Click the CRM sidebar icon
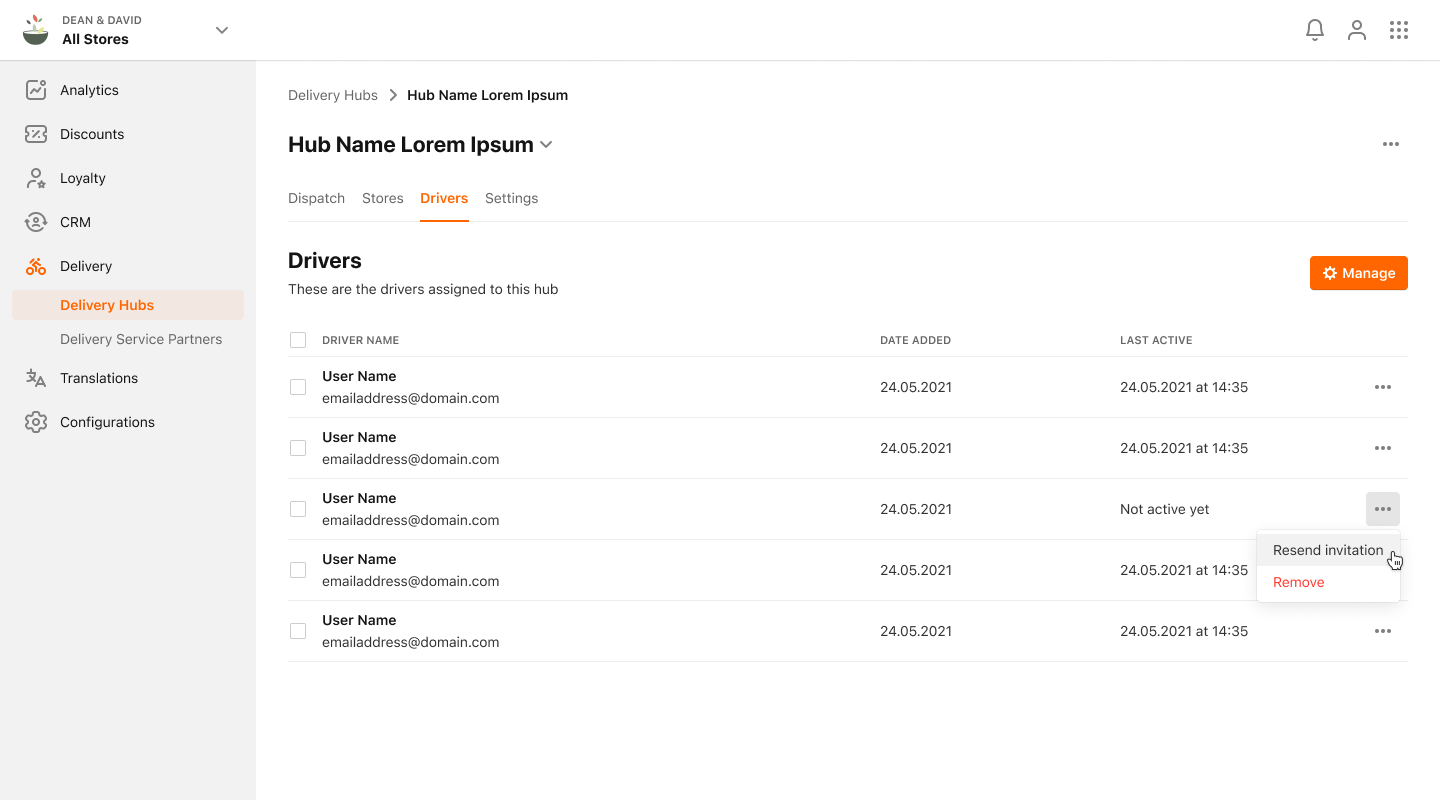The height and width of the screenshot is (800, 1440). 36,221
